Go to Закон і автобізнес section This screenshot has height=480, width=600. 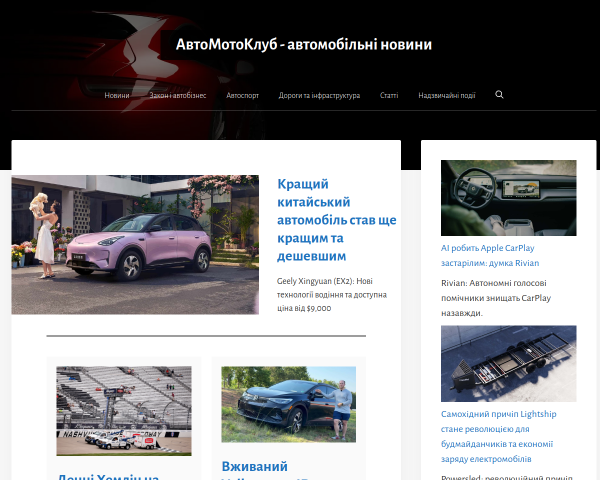pyautogui.click(x=178, y=95)
